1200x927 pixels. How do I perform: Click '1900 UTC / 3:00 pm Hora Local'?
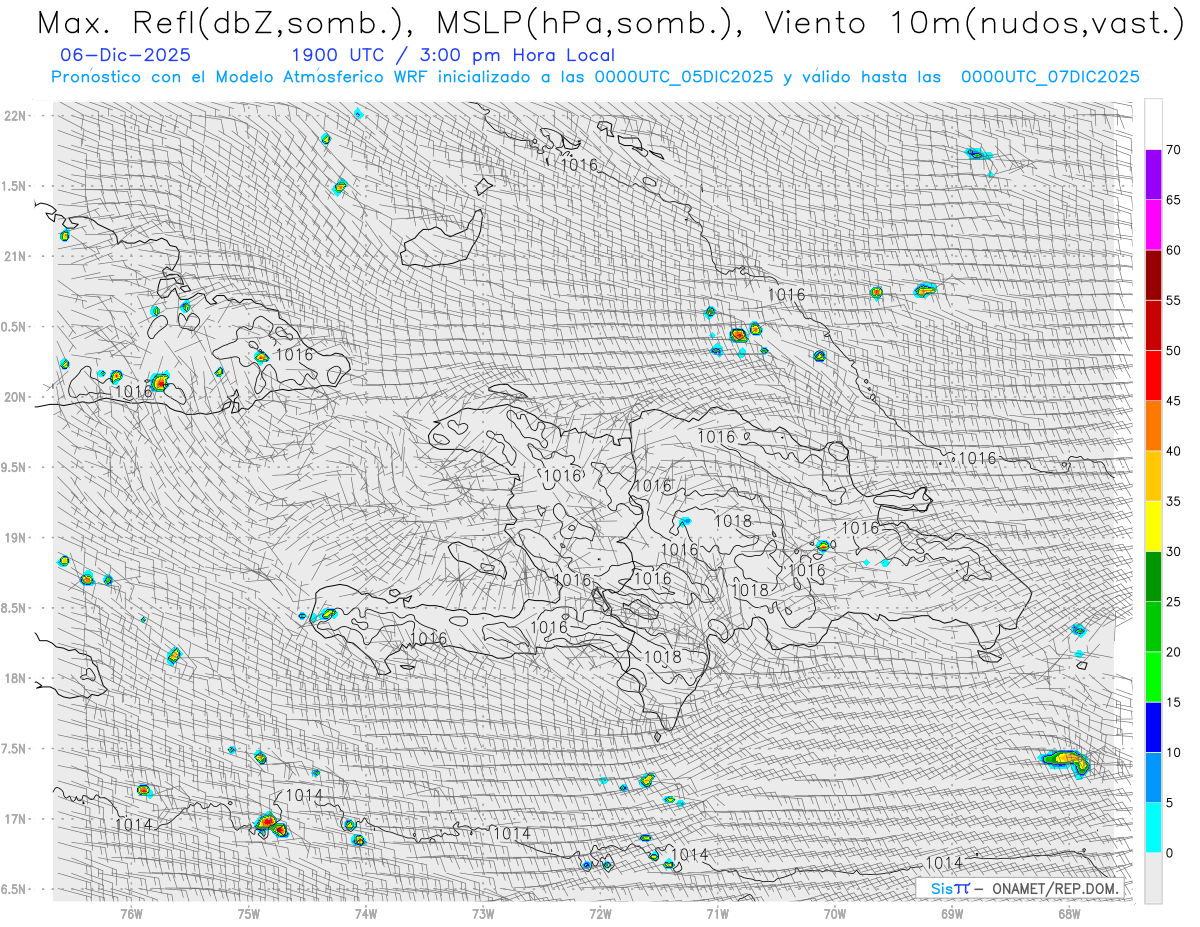453,55
